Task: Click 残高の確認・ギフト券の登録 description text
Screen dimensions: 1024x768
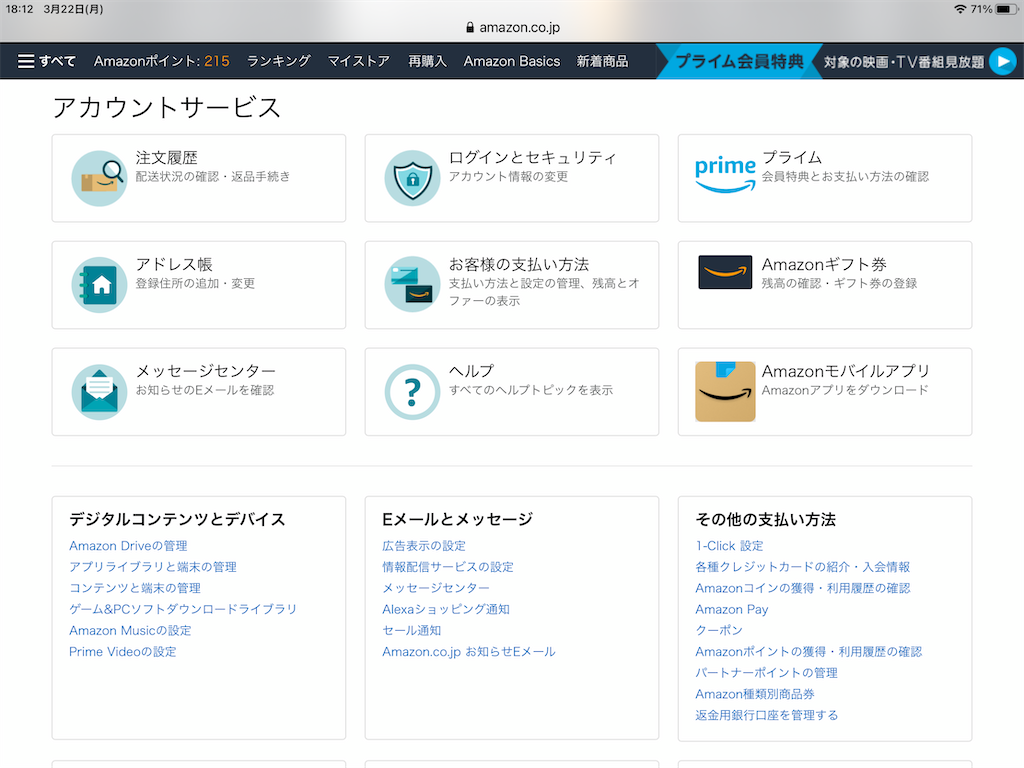Action: coord(839,283)
